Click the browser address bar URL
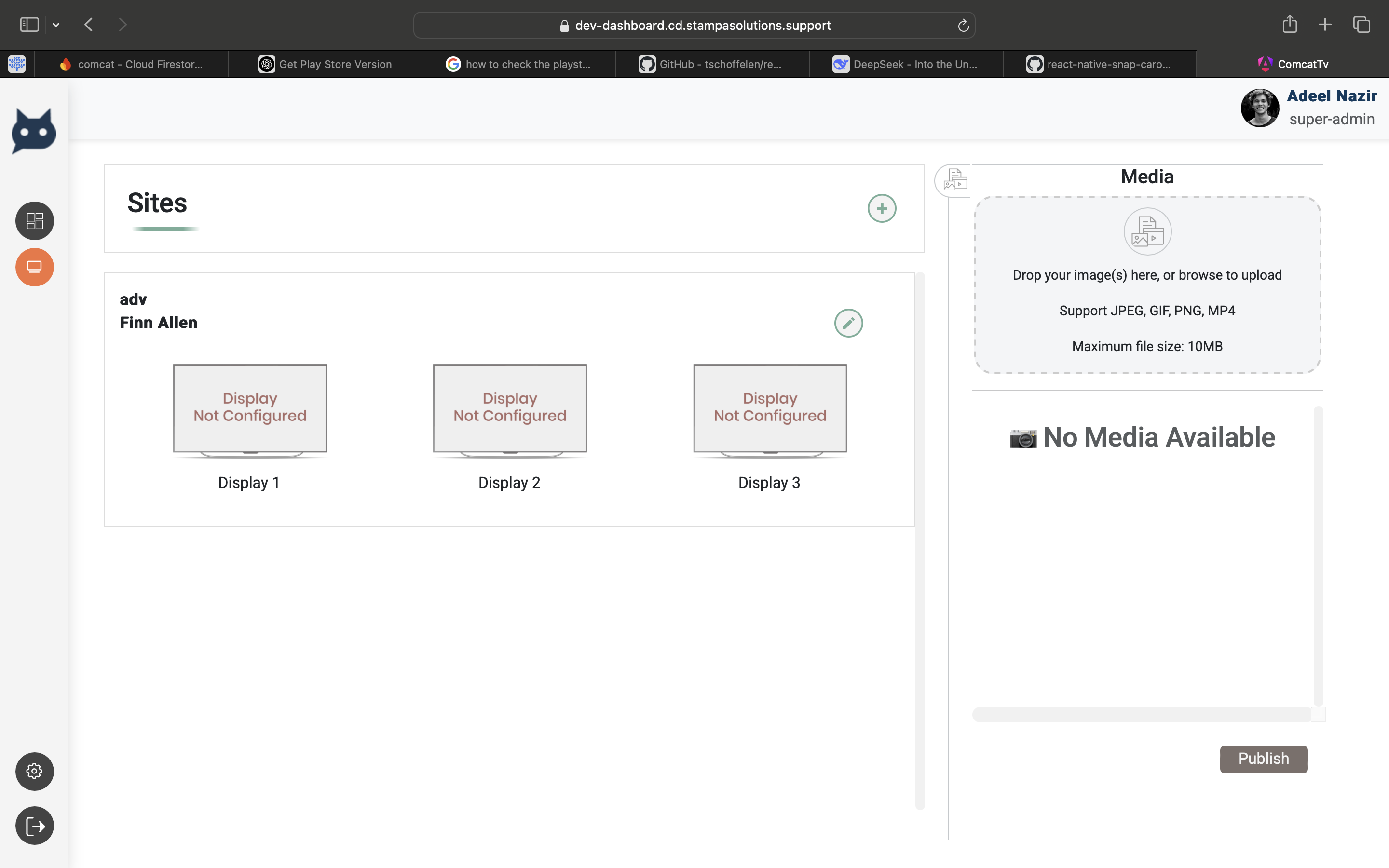This screenshot has height=868, width=1389. point(702,25)
